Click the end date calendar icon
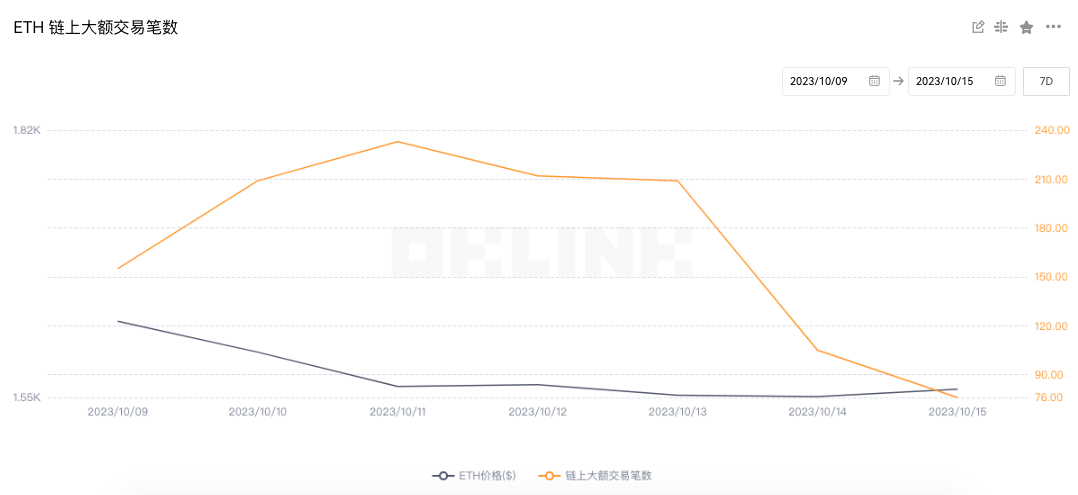The image size is (1078, 495). pyautogui.click(x=1000, y=81)
